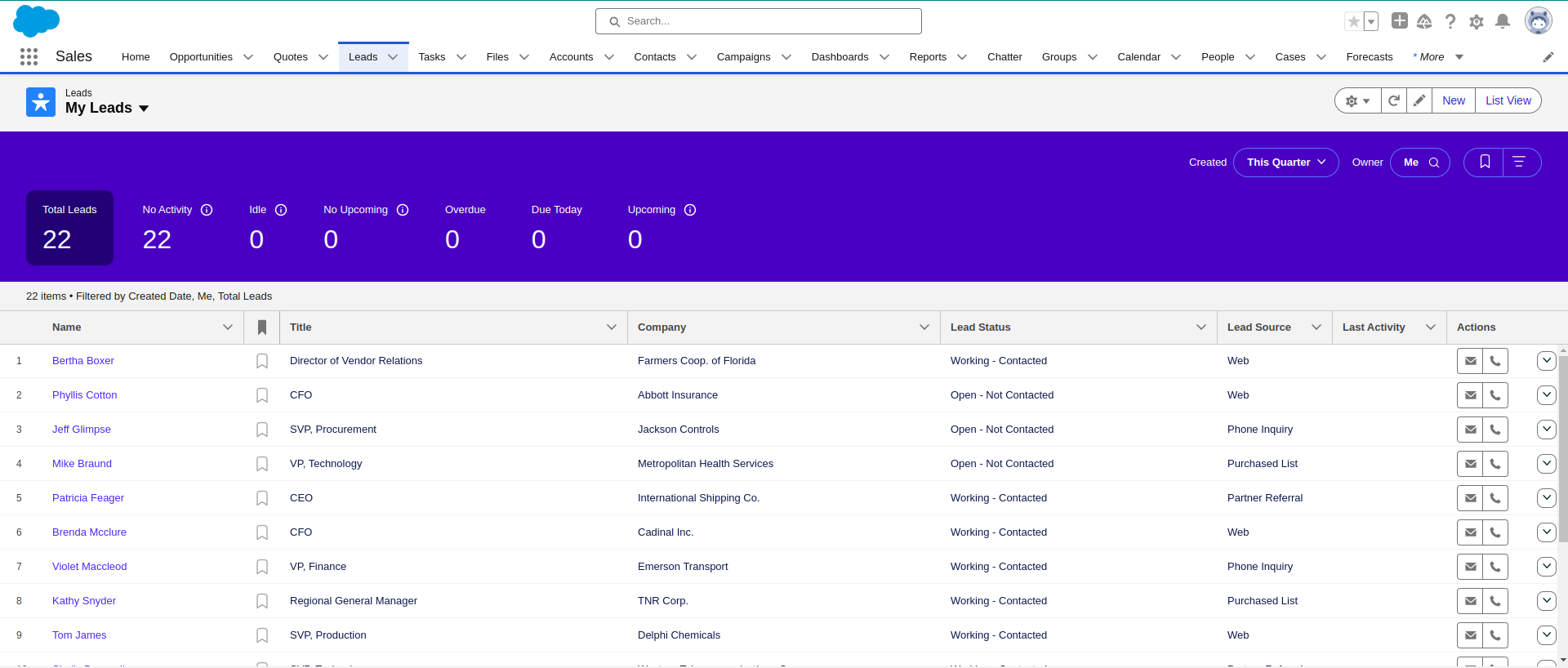
Task: Open Title column menu chevron
Action: click(612, 327)
